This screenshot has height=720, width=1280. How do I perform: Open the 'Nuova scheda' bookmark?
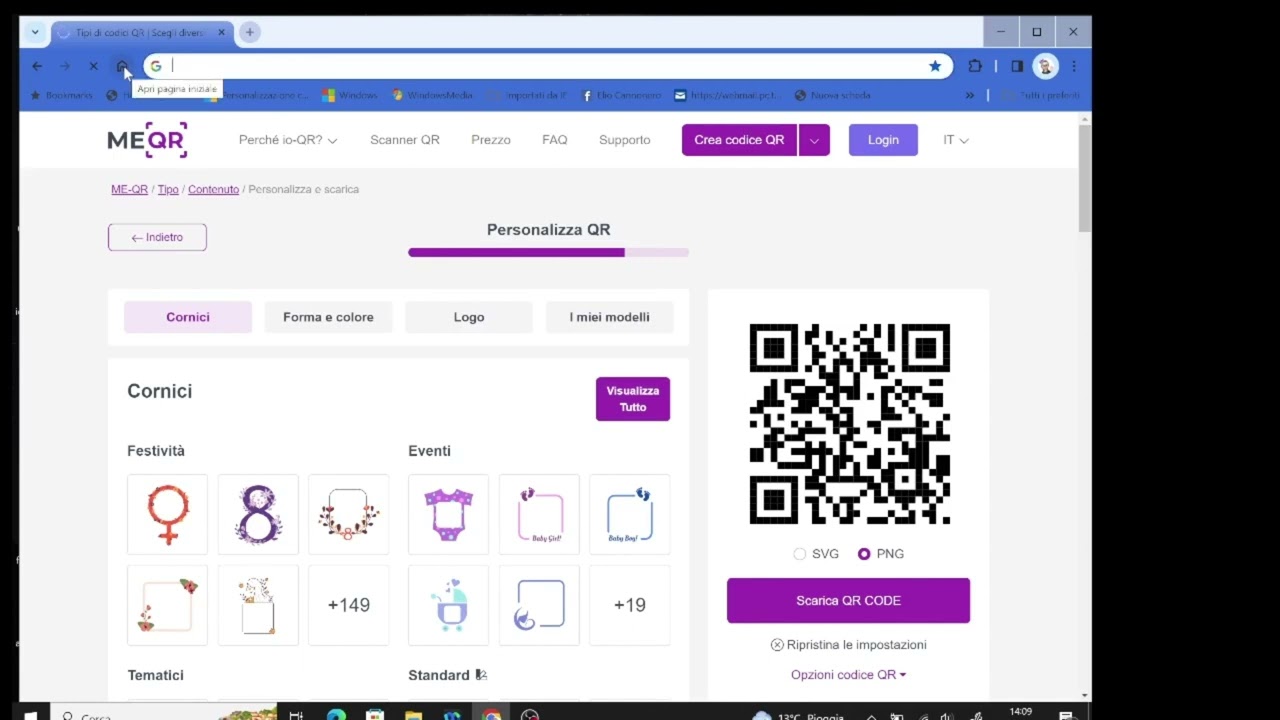[x=833, y=95]
